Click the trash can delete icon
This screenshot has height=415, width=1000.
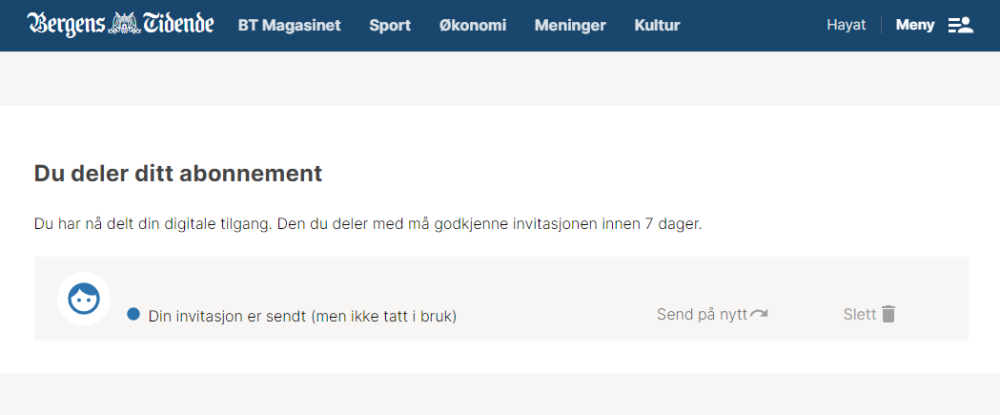[x=888, y=314]
